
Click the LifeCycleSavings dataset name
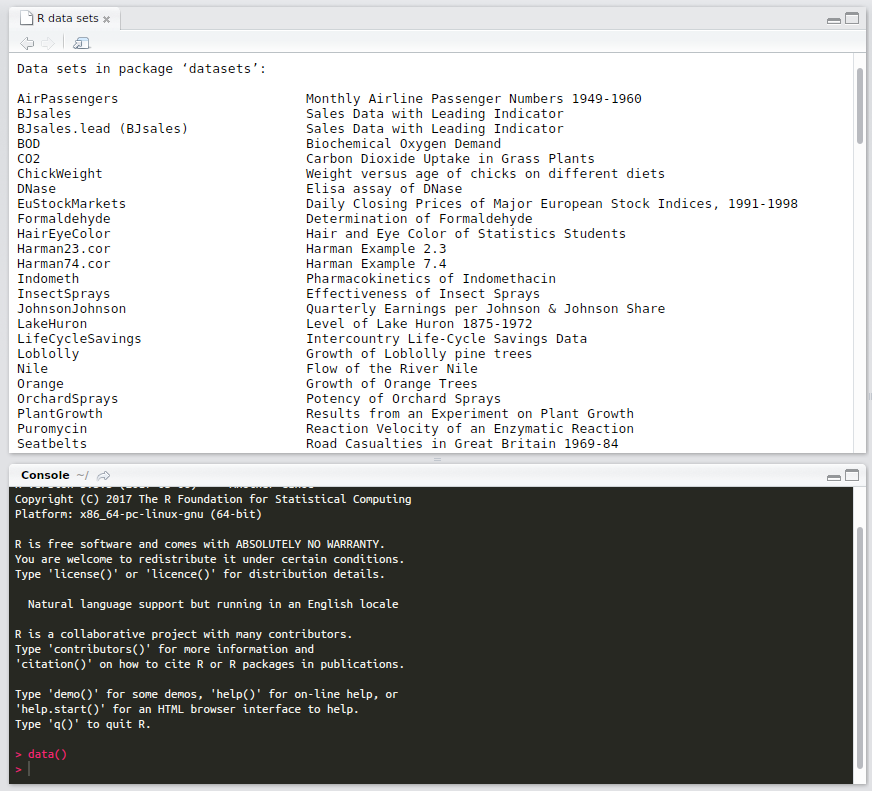[79, 339]
